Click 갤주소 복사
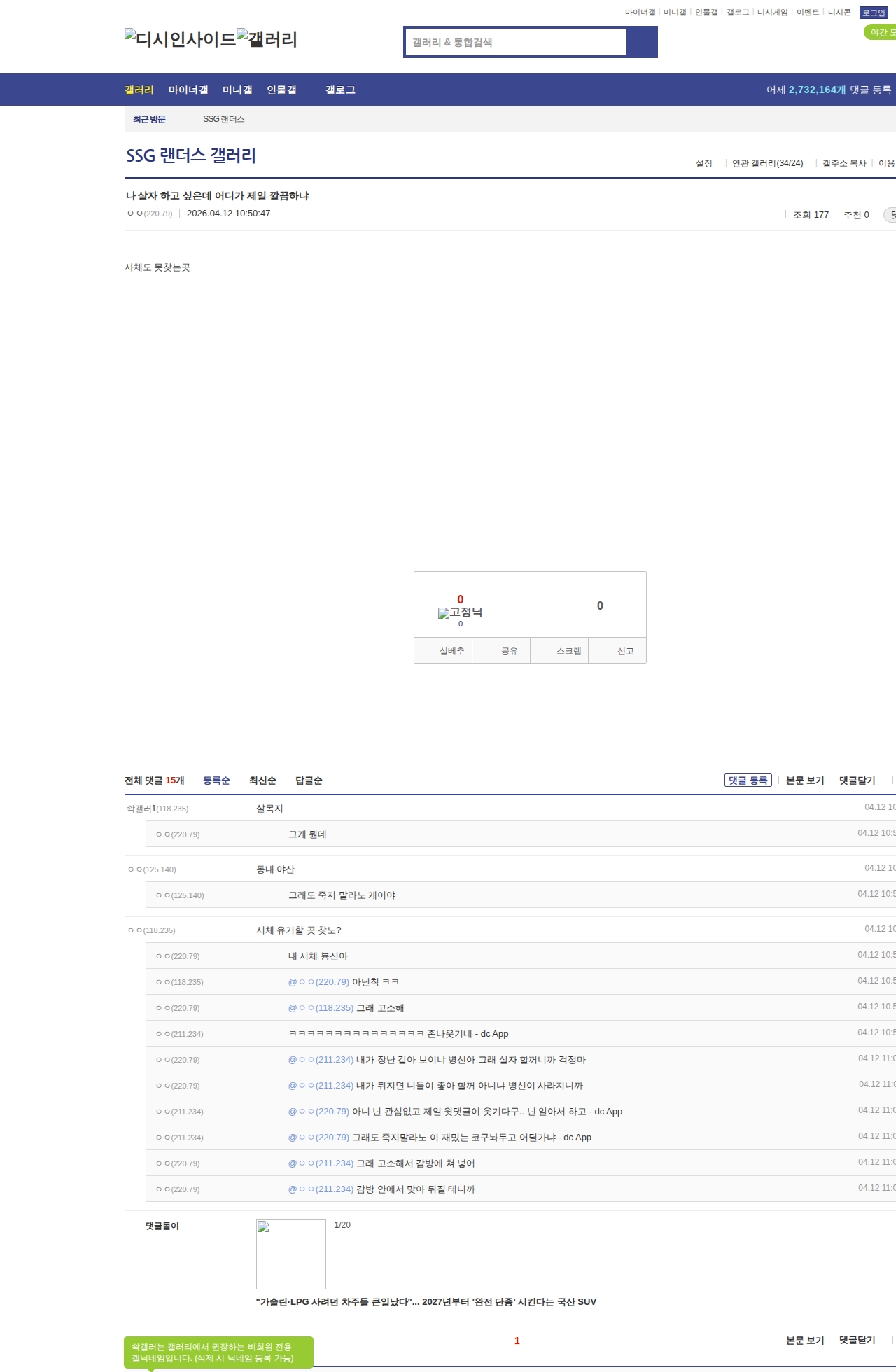The image size is (896, 1372). 844,163
